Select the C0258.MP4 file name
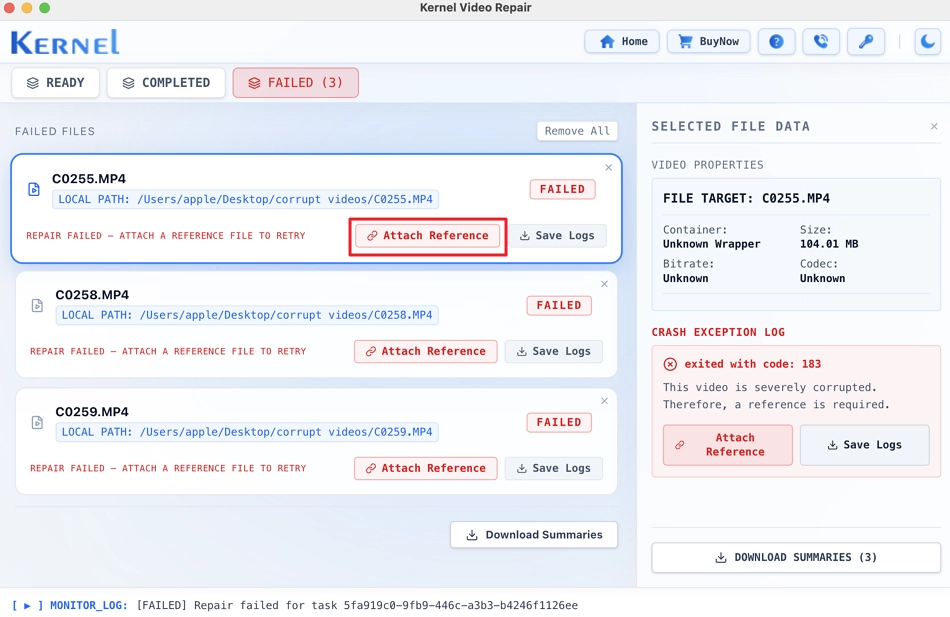This screenshot has width=950, height=617. click(x=92, y=295)
